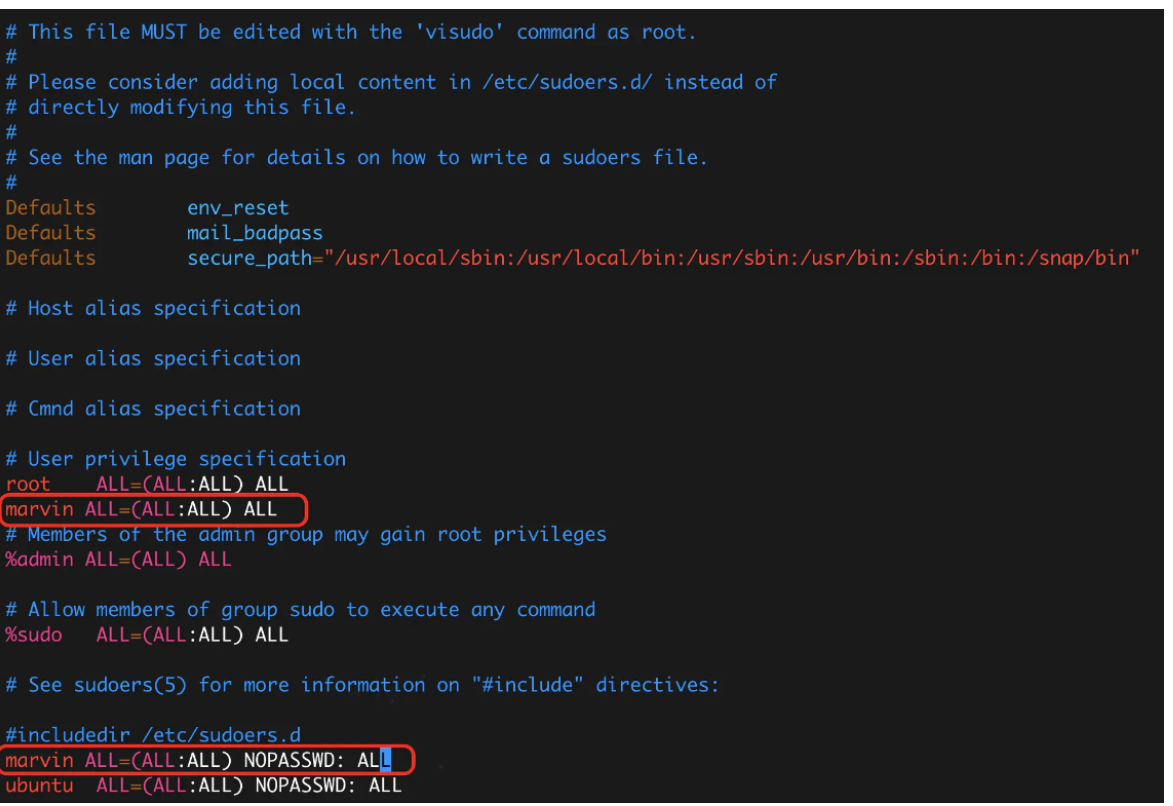Click the '# Cmnd alias specification' comment
Screen dimensions: 1173x806
[x=153, y=408]
